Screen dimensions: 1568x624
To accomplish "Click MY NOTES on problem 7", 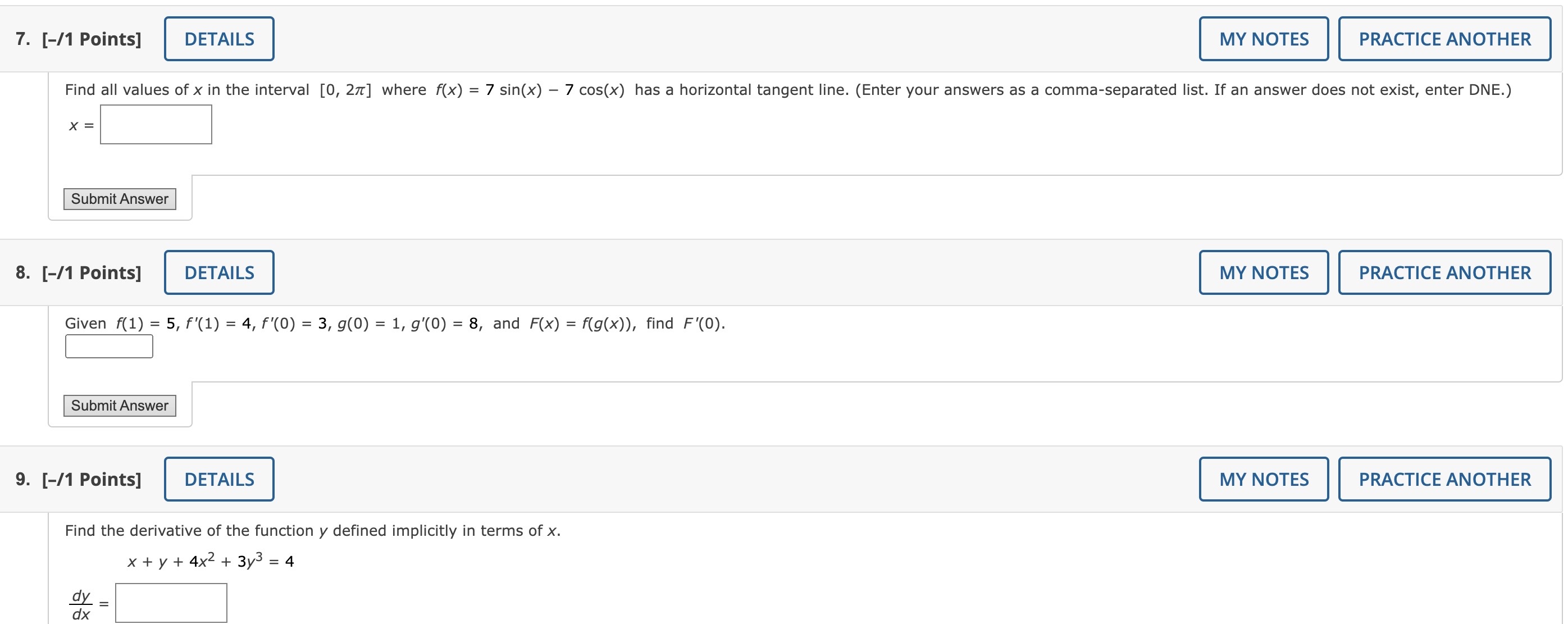I will pyautogui.click(x=1262, y=38).
